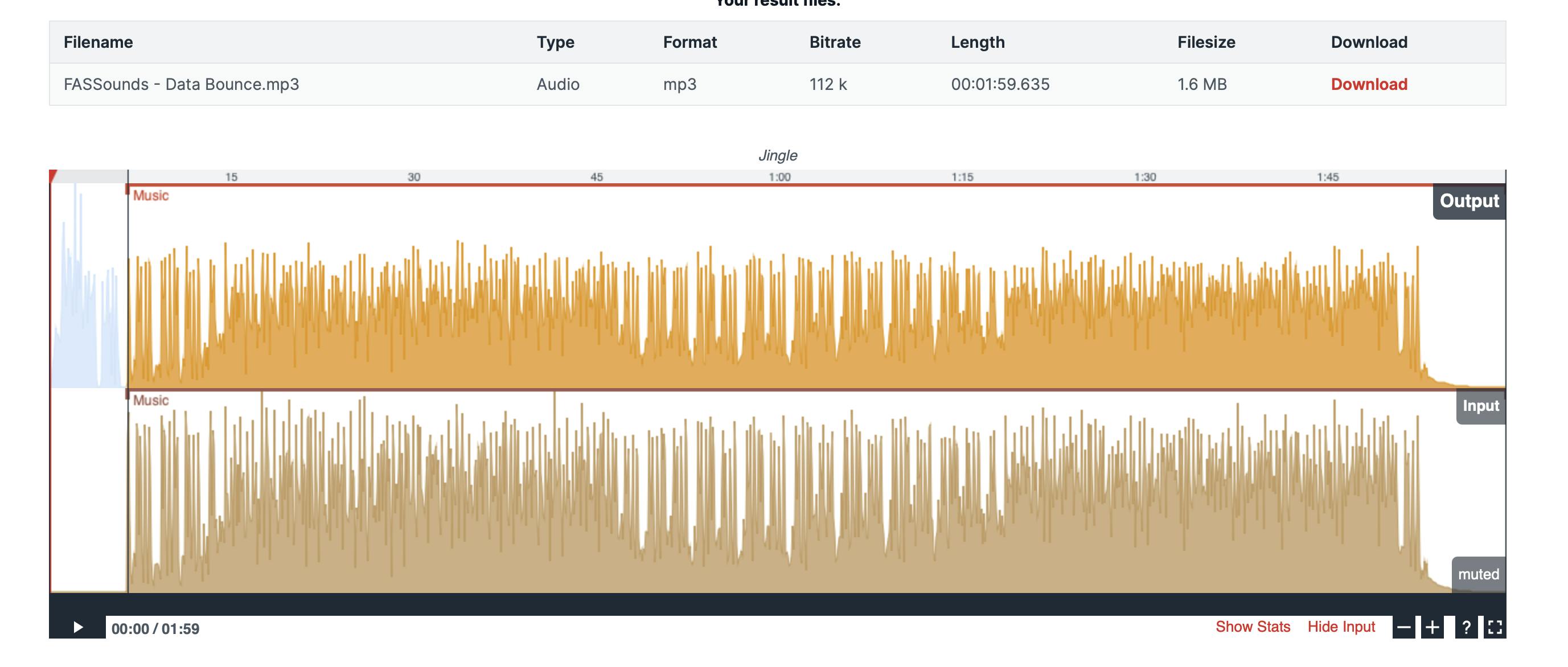This screenshot has width=1568, height=667.
Task: Toggle the muted label on input track
Action: [x=1478, y=574]
